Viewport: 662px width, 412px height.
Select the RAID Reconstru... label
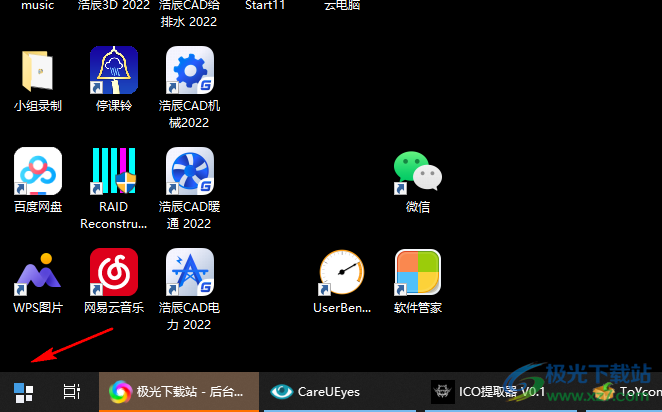114,215
